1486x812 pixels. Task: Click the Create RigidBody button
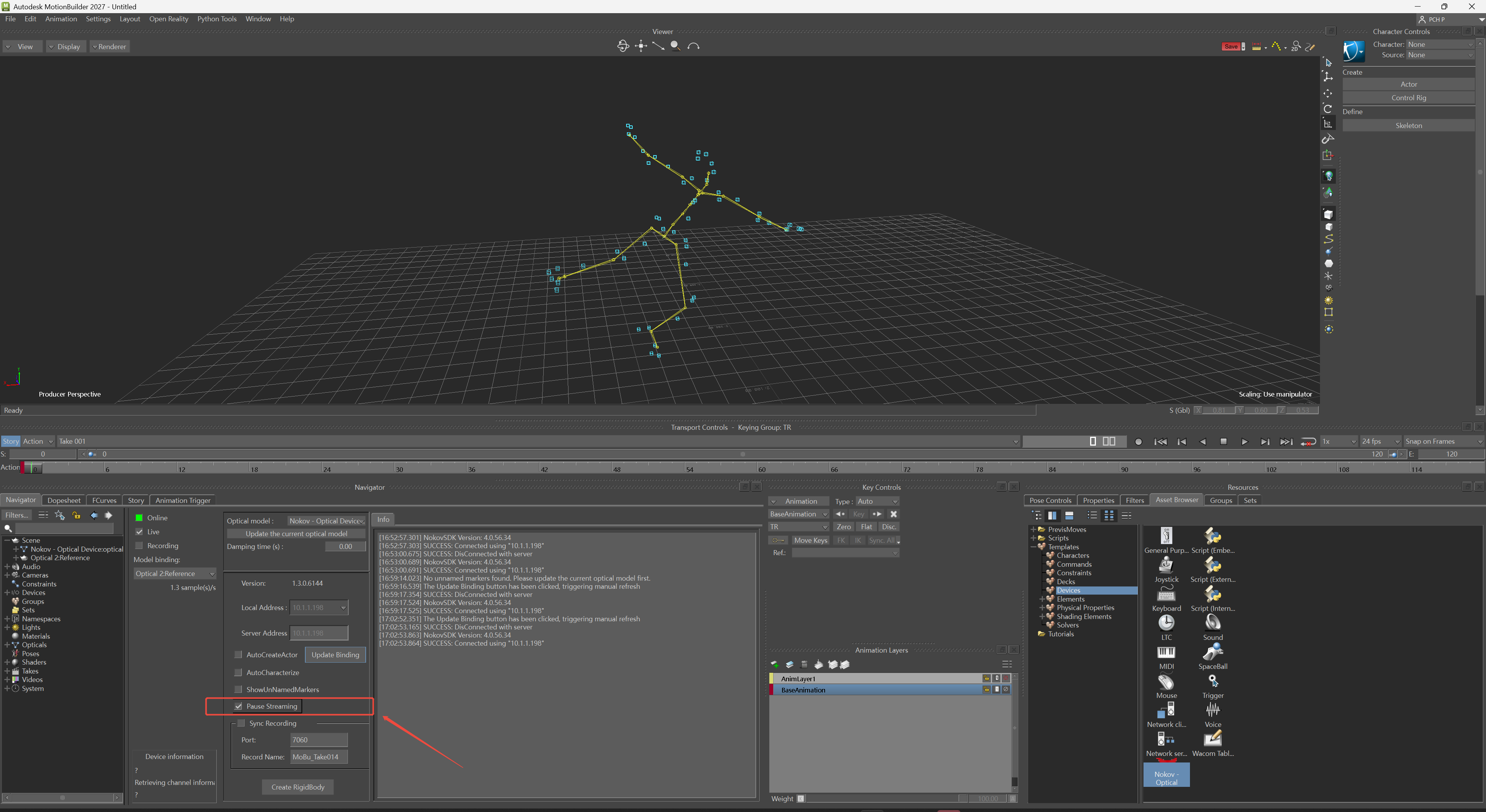tap(298, 787)
